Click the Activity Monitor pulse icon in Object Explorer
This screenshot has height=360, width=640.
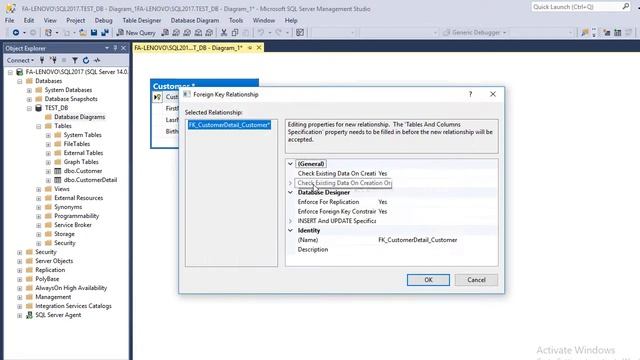[x=97, y=60]
